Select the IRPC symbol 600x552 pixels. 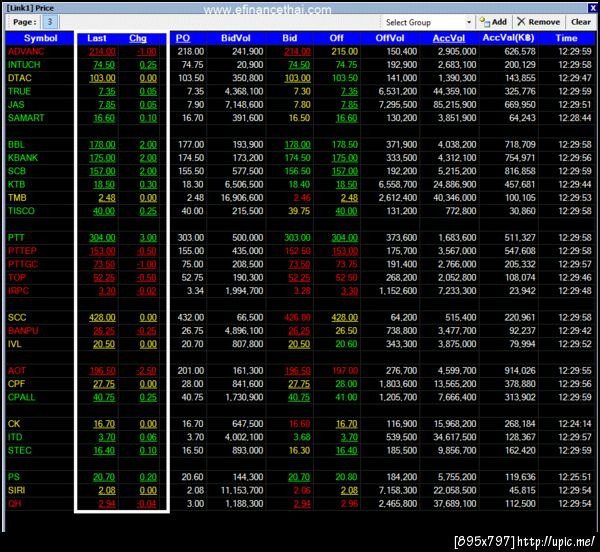pos(18,291)
